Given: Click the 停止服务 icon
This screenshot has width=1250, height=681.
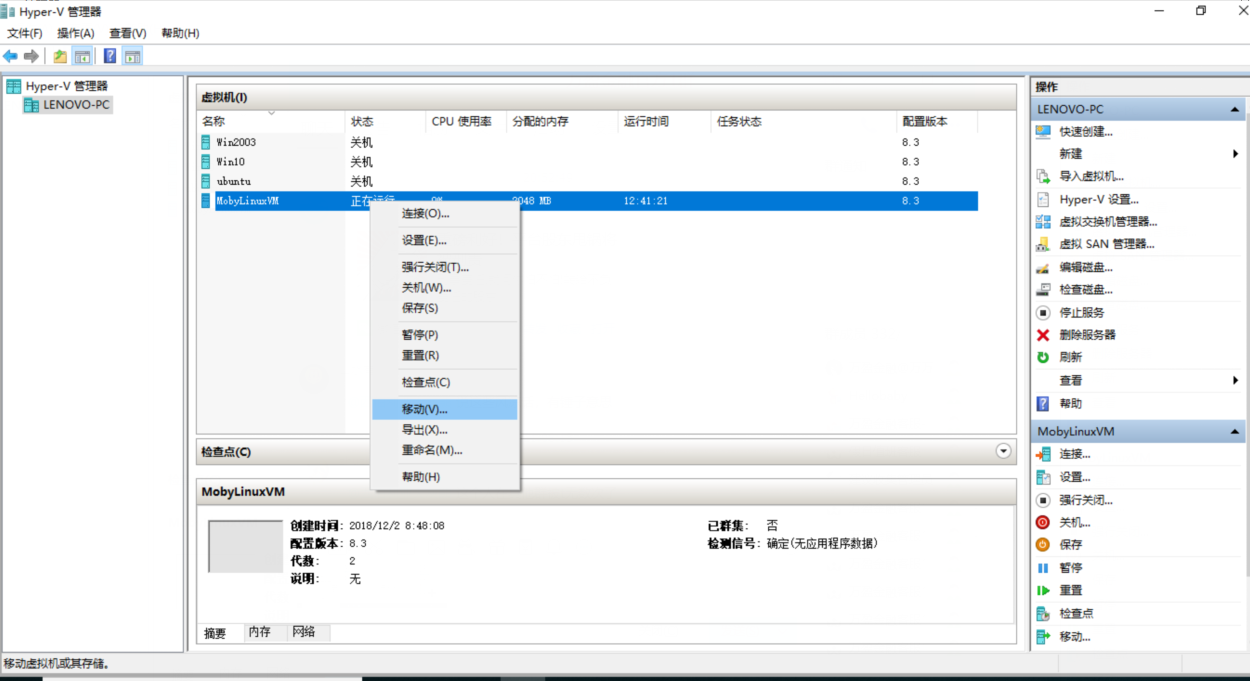Looking at the screenshot, I should click(x=1043, y=312).
